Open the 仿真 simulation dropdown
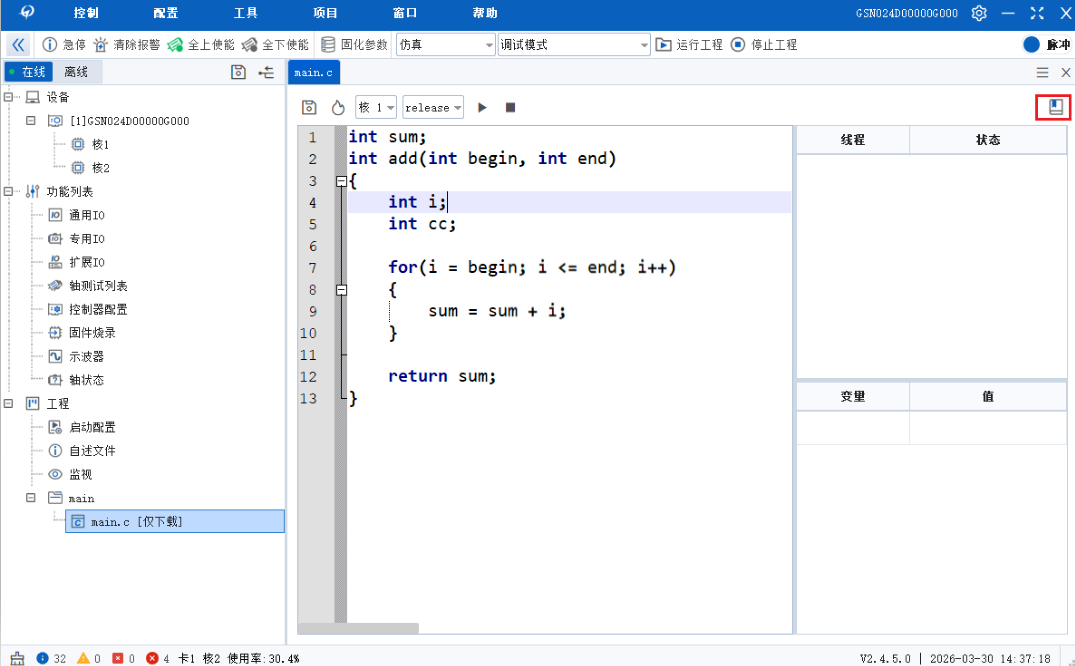This screenshot has width=1075, height=666. (445, 45)
